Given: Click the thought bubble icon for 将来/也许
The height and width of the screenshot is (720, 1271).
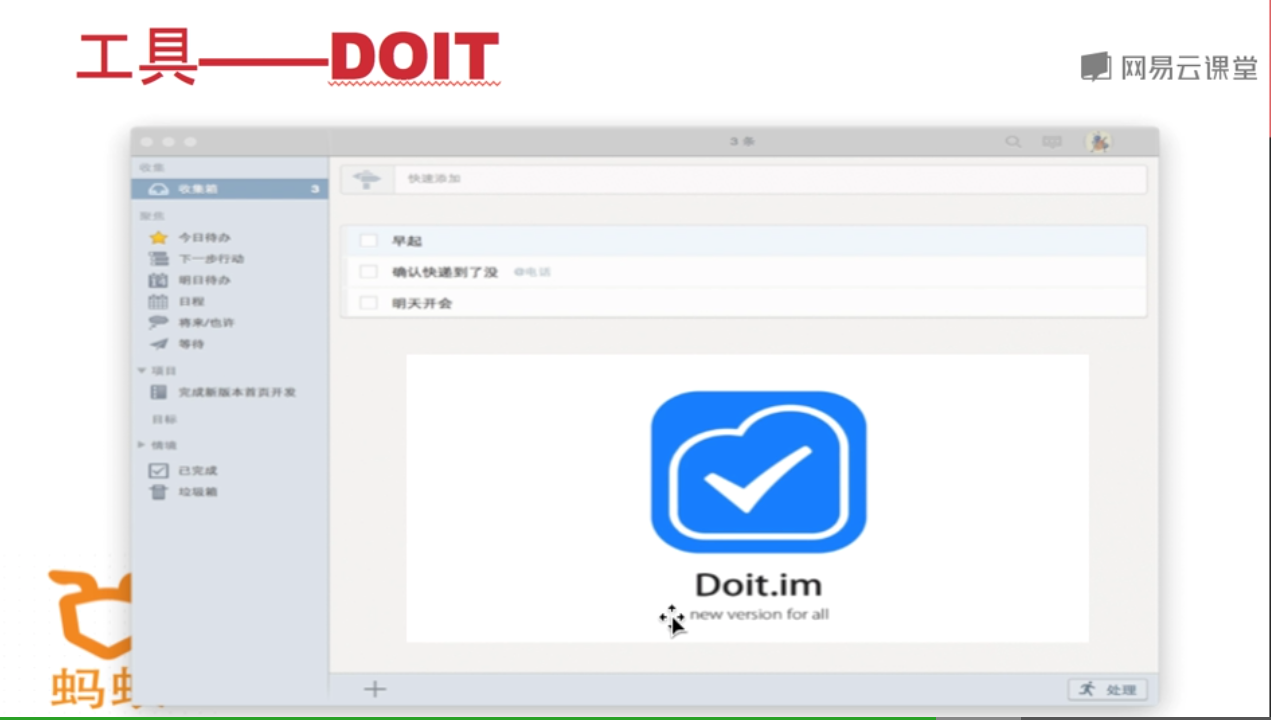Looking at the screenshot, I should pos(158,322).
